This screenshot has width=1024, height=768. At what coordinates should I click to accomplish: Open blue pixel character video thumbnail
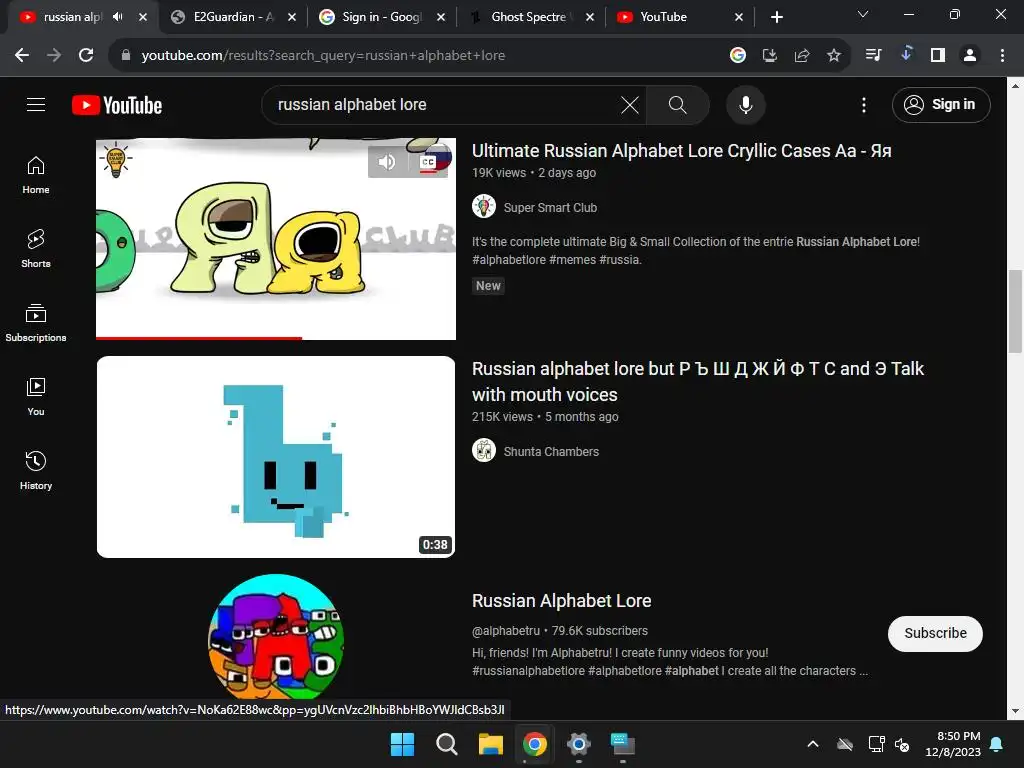[276, 457]
